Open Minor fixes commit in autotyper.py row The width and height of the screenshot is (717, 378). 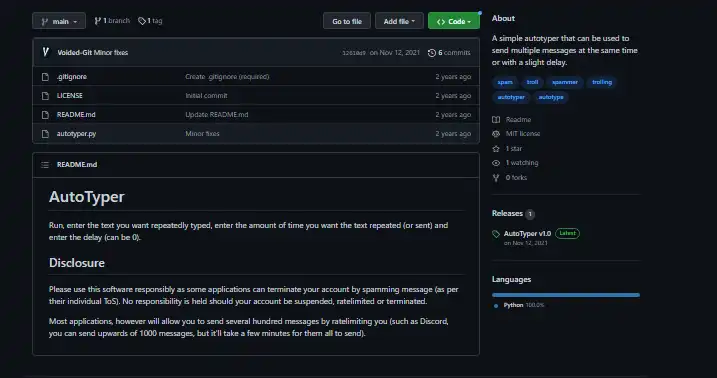coord(203,133)
